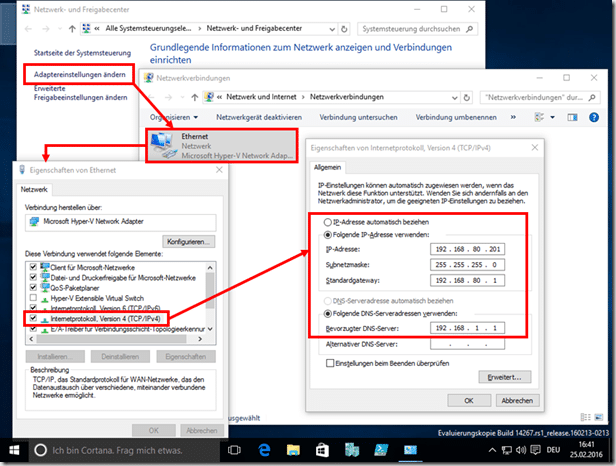
Task: Click the Subnetzmaske input field
Action: tap(468, 265)
